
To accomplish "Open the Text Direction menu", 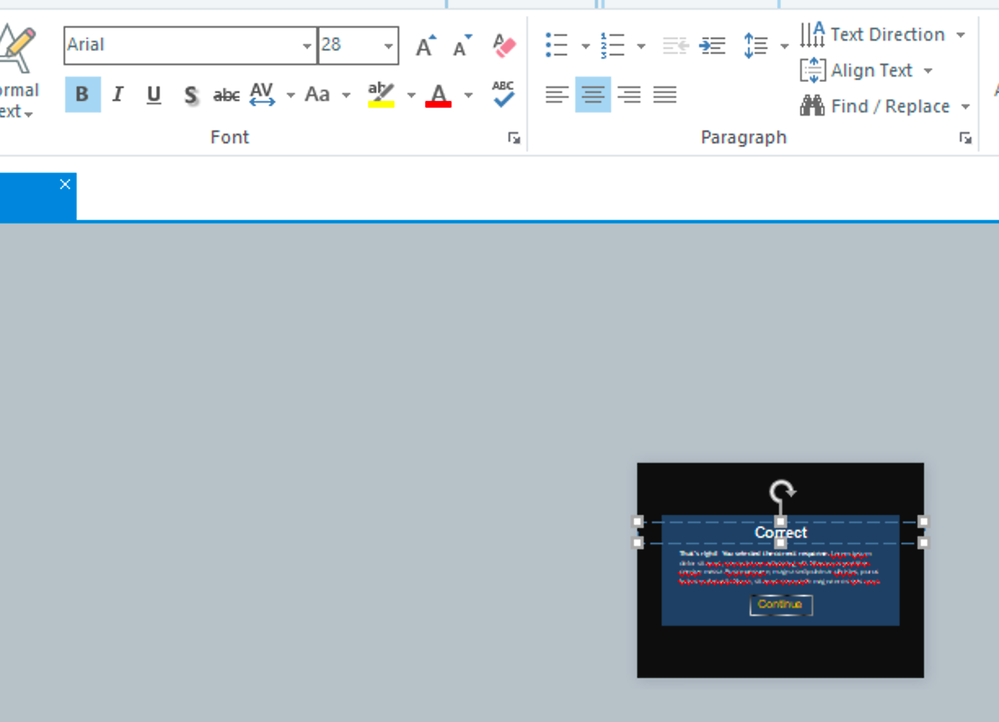I will [x=883, y=34].
